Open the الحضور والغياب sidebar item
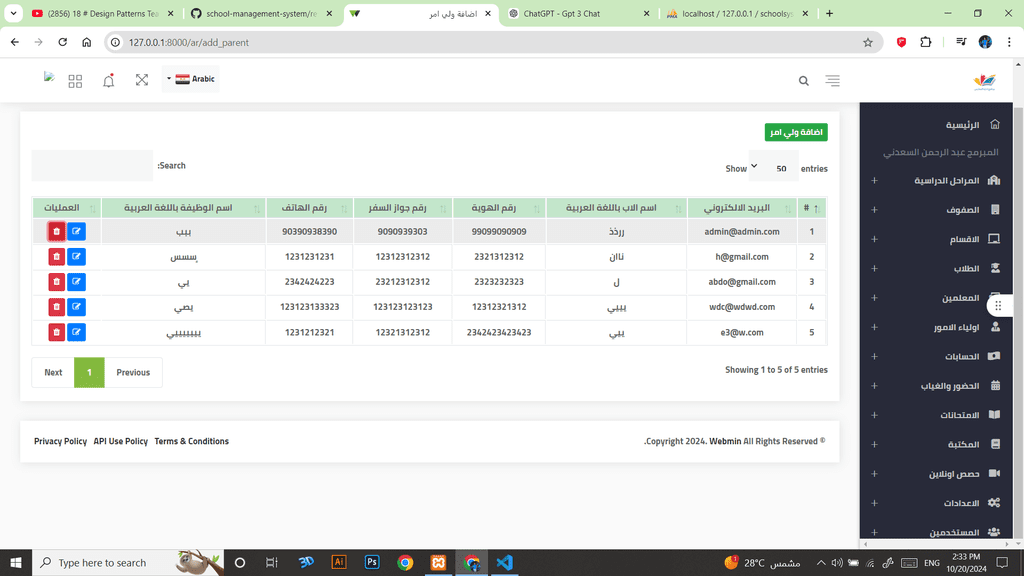The width and height of the screenshot is (1024, 576). click(x=936, y=386)
